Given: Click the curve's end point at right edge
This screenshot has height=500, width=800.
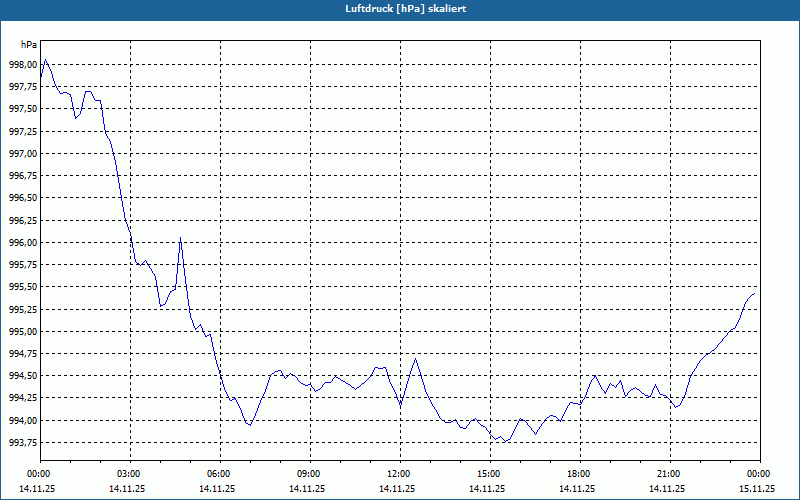Looking at the screenshot, I should [x=755, y=294].
